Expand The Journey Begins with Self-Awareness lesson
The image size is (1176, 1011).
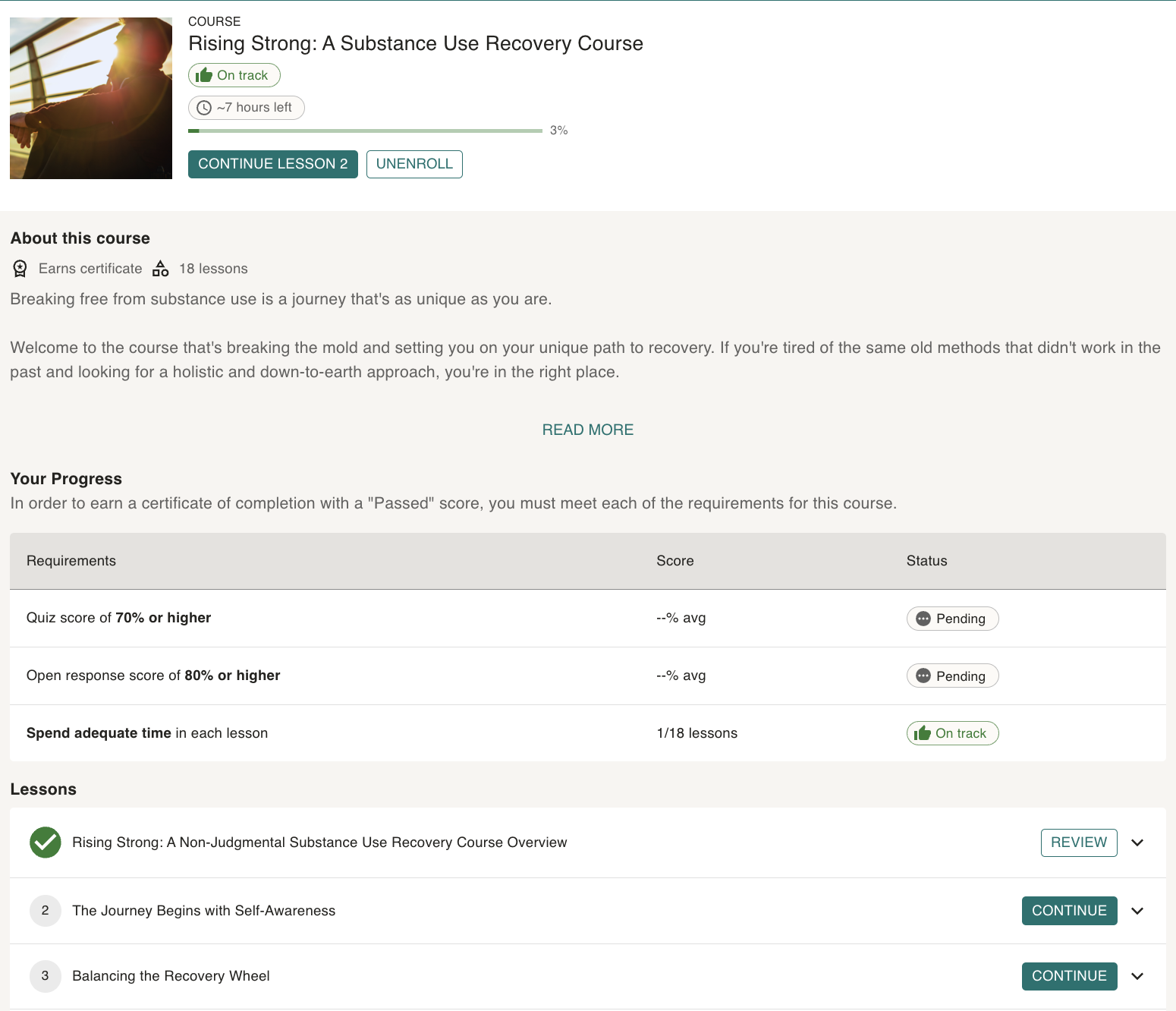[x=1137, y=911]
